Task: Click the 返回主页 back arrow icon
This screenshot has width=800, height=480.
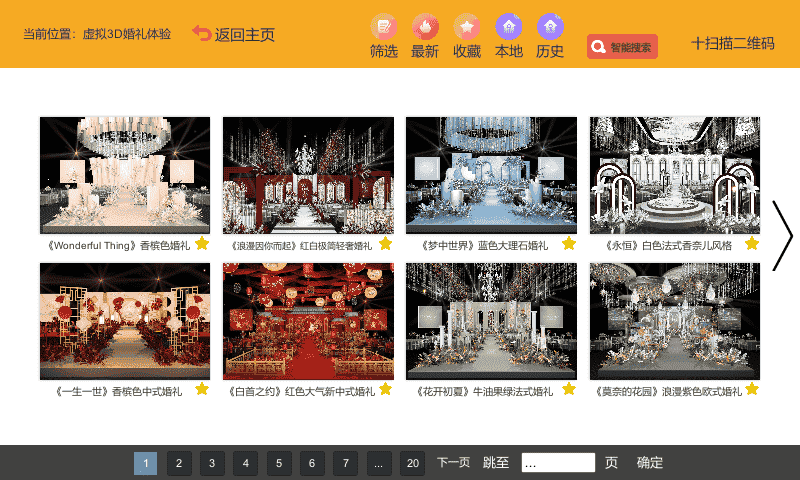Action: pyautogui.click(x=202, y=34)
